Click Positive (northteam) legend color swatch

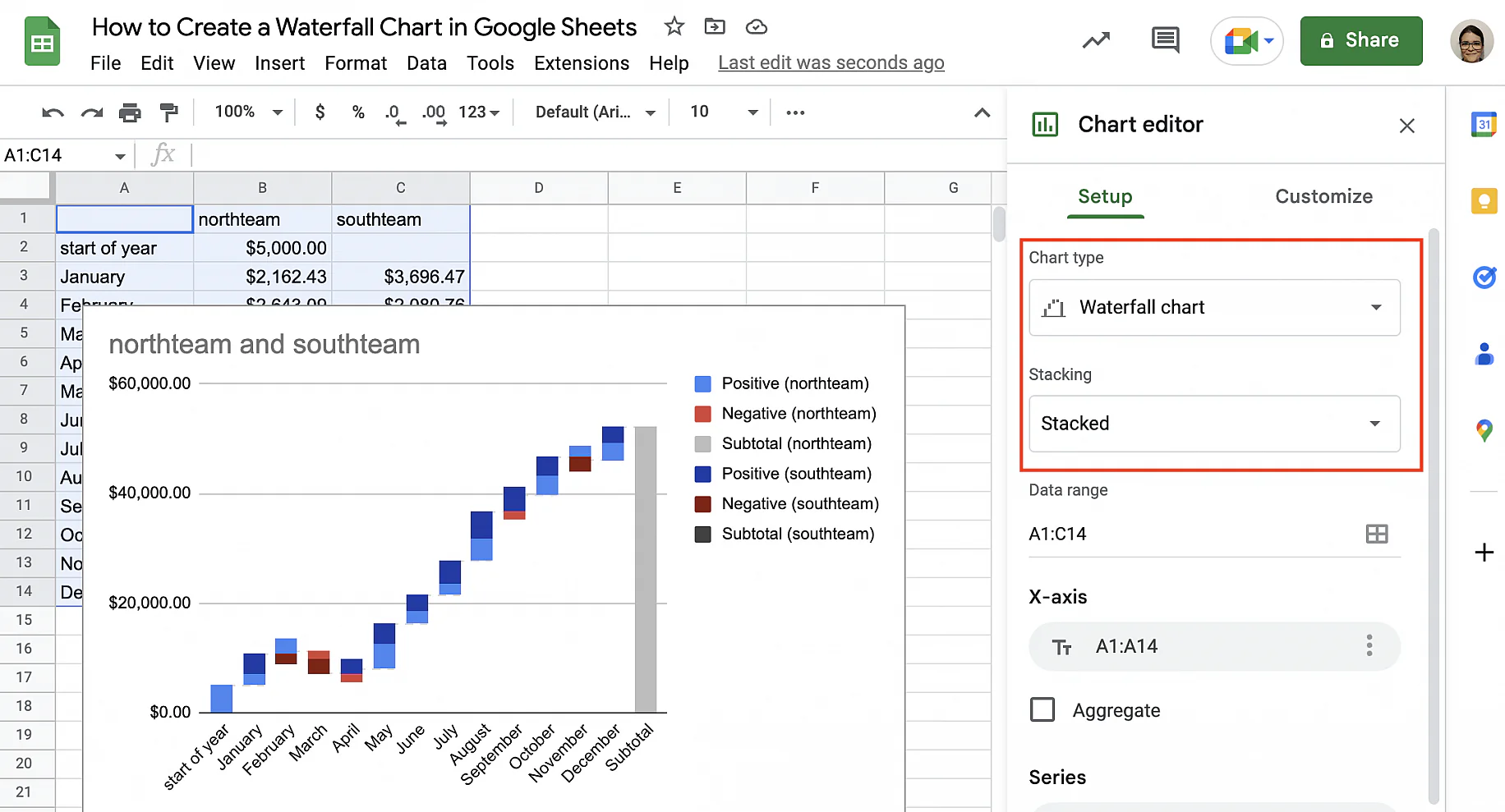click(x=702, y=383)
